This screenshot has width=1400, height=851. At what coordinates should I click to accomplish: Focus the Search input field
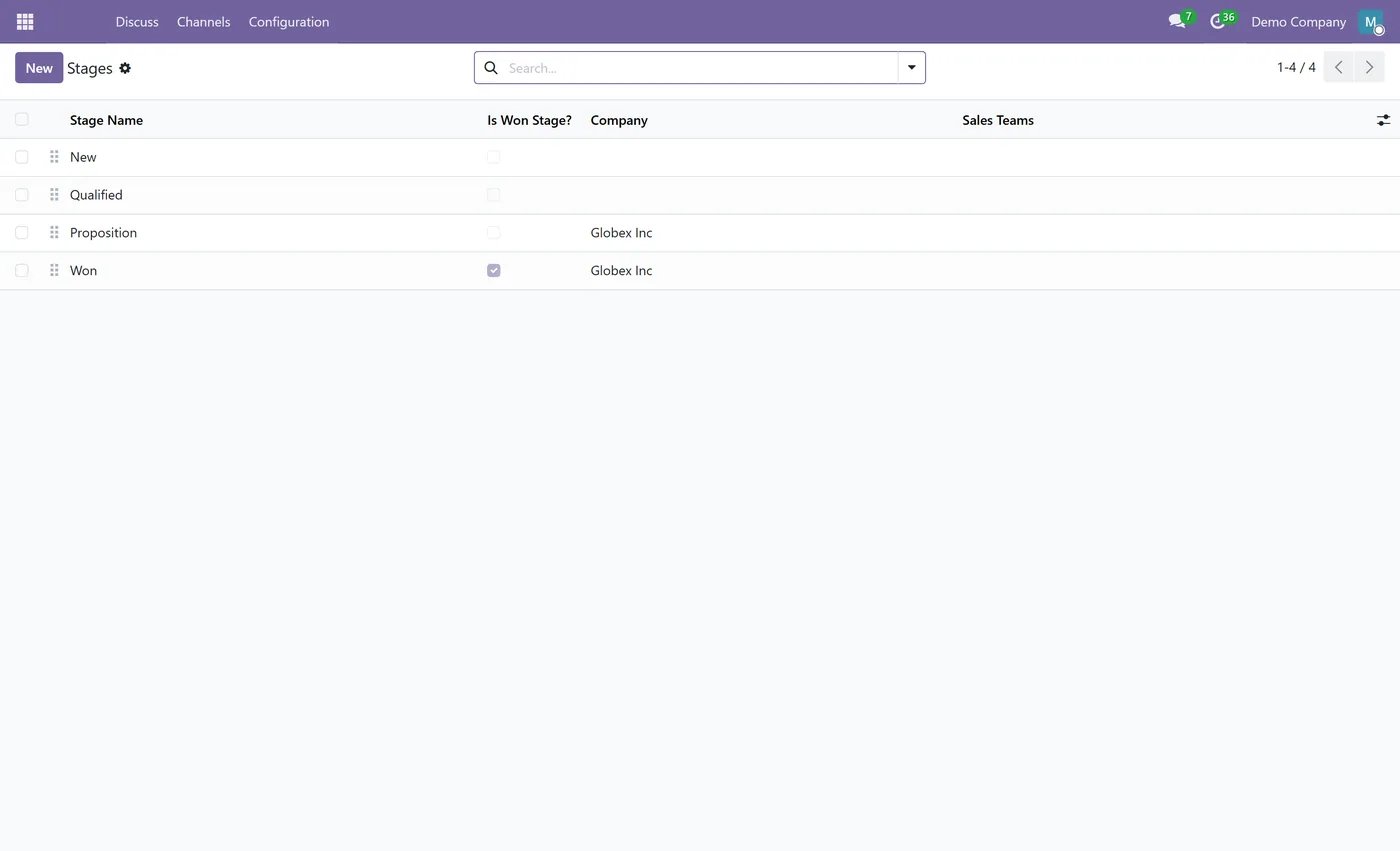(x=700, y=68)
